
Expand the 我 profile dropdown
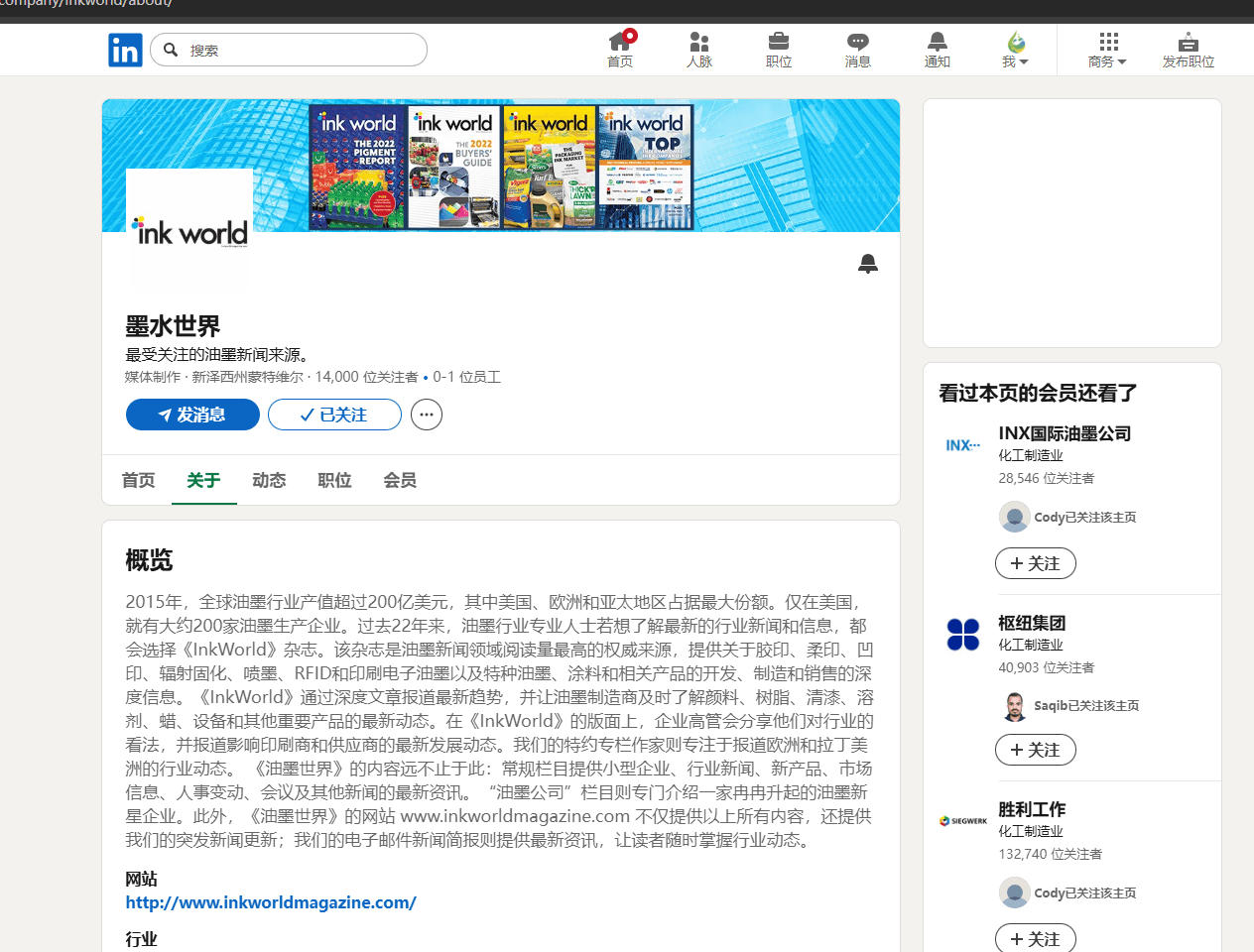(1016, 49)
